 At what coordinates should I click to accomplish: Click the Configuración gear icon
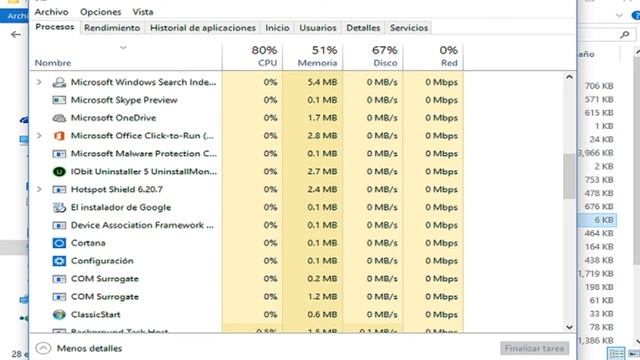tap(59, 261)
